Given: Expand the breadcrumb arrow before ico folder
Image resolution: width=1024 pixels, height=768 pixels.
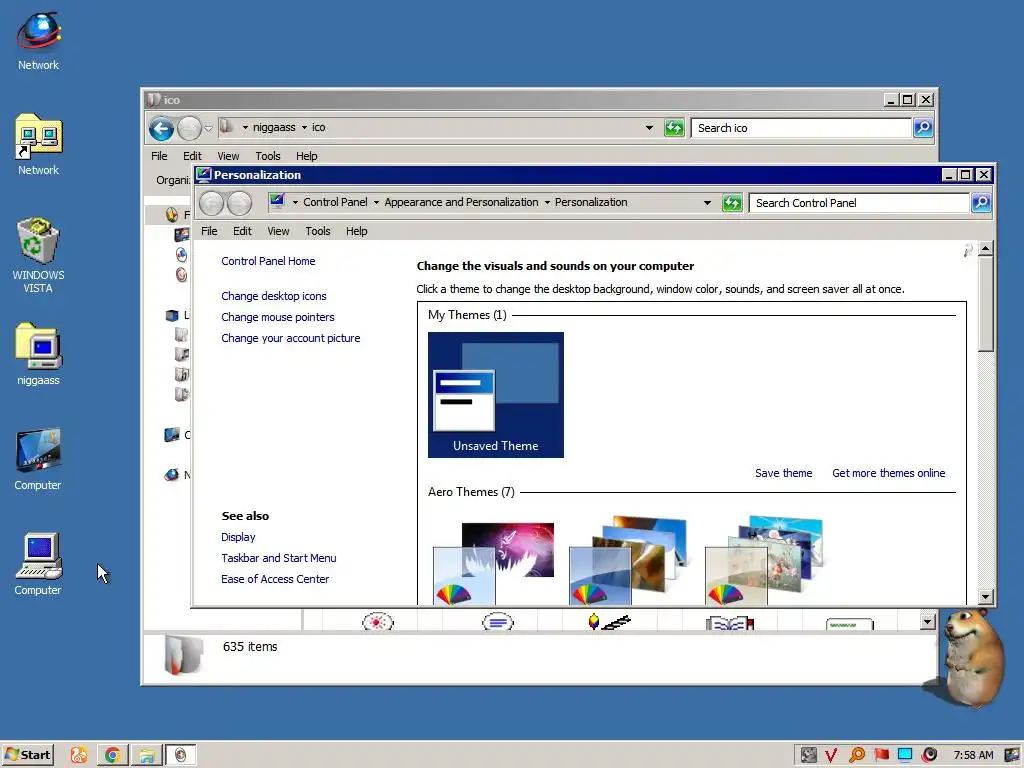Looking at the screenshot, I should [304, 127].
